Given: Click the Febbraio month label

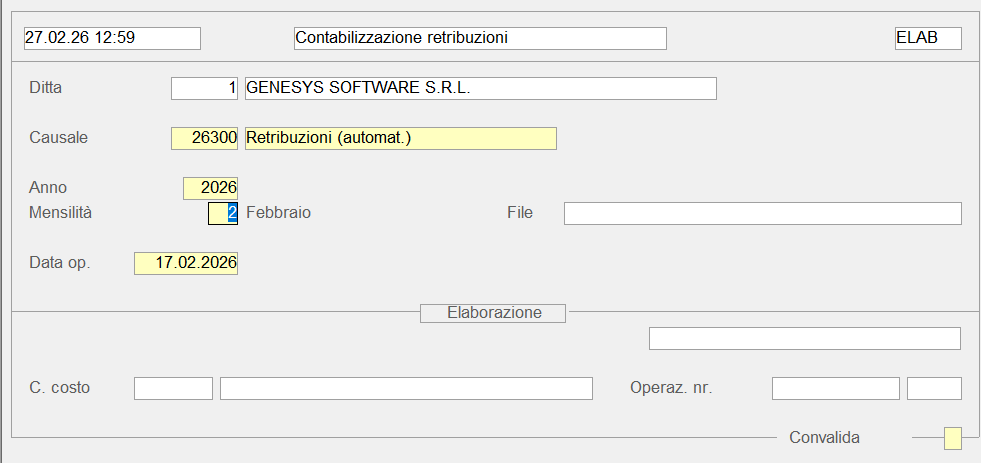Looking at the screenshot, I should coord(278,213).
